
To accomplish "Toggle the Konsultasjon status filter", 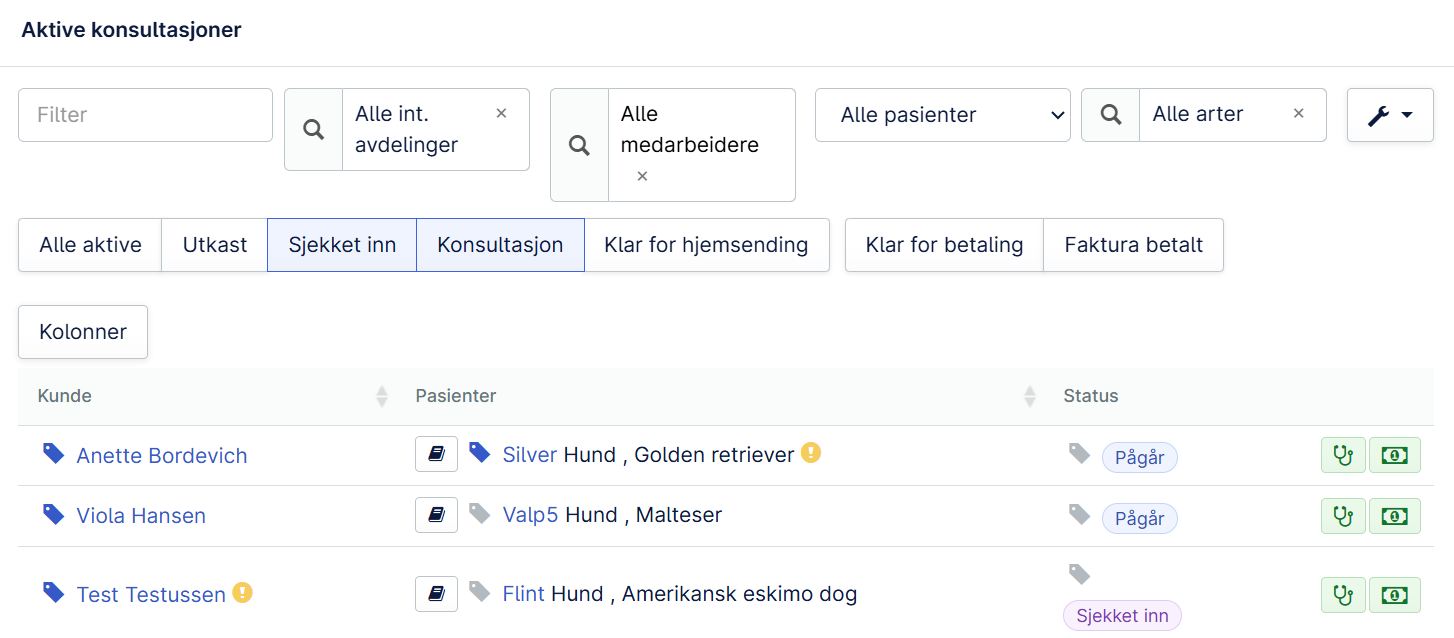I will click(500, 245).
